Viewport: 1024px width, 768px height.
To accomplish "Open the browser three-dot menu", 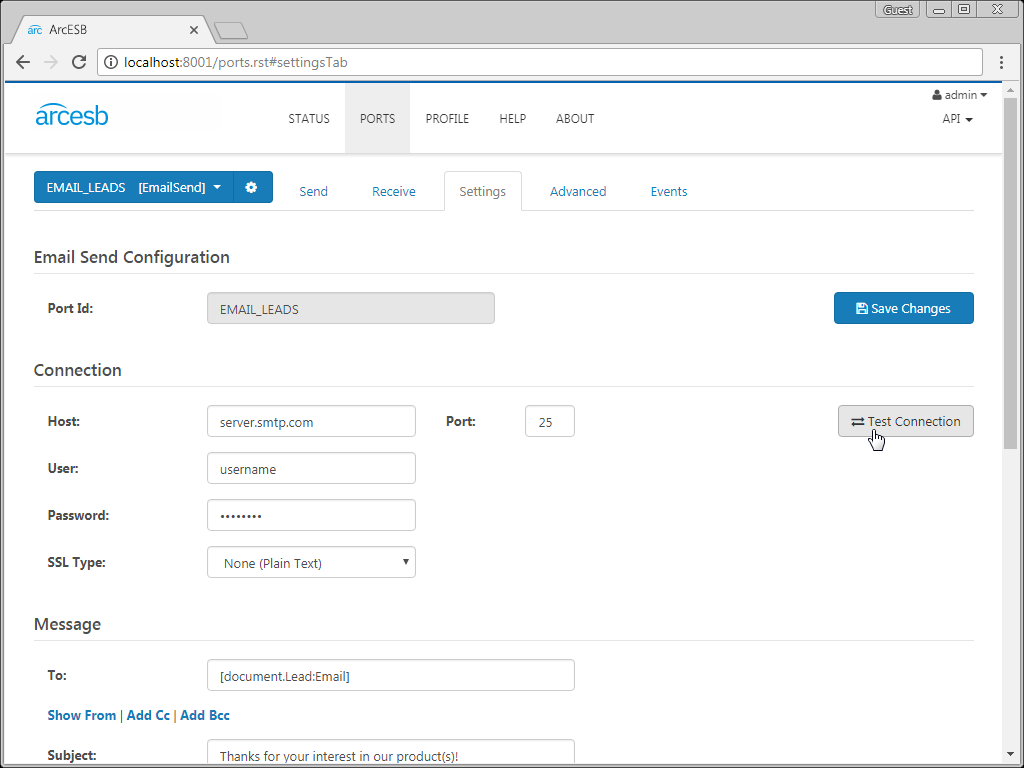I will [1001, 62].
